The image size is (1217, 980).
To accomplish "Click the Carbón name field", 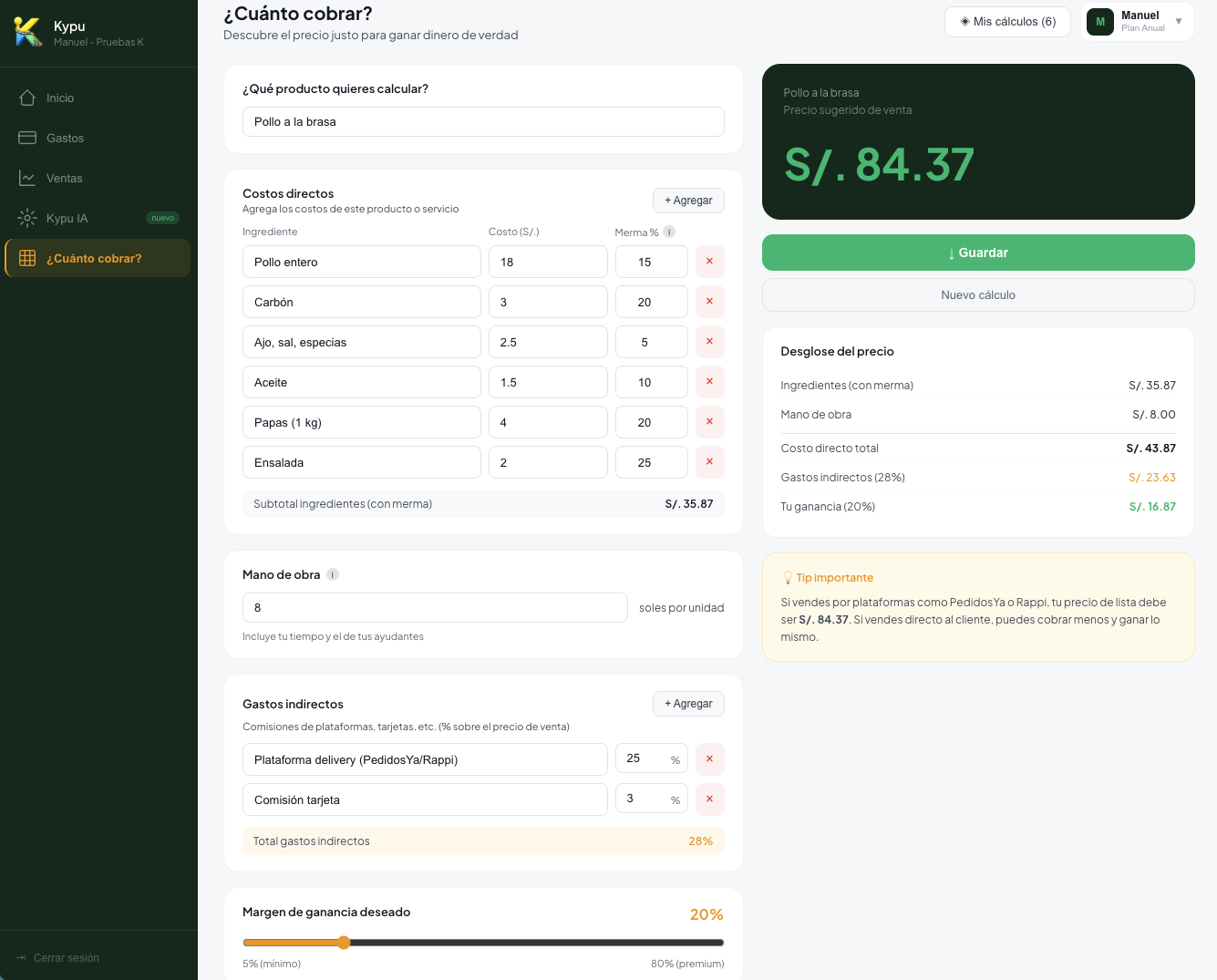I will point(362,302).
